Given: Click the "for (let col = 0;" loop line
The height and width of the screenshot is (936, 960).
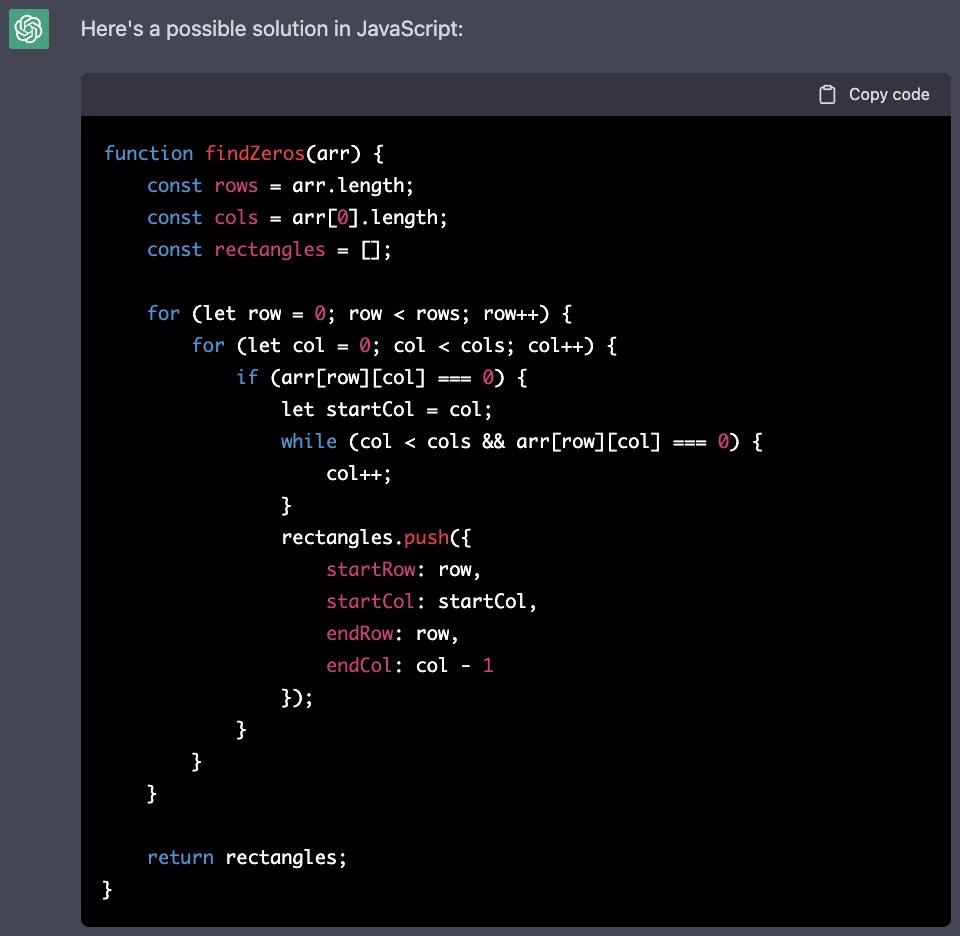Looking at the screenshot, I should tap(404, 345).
